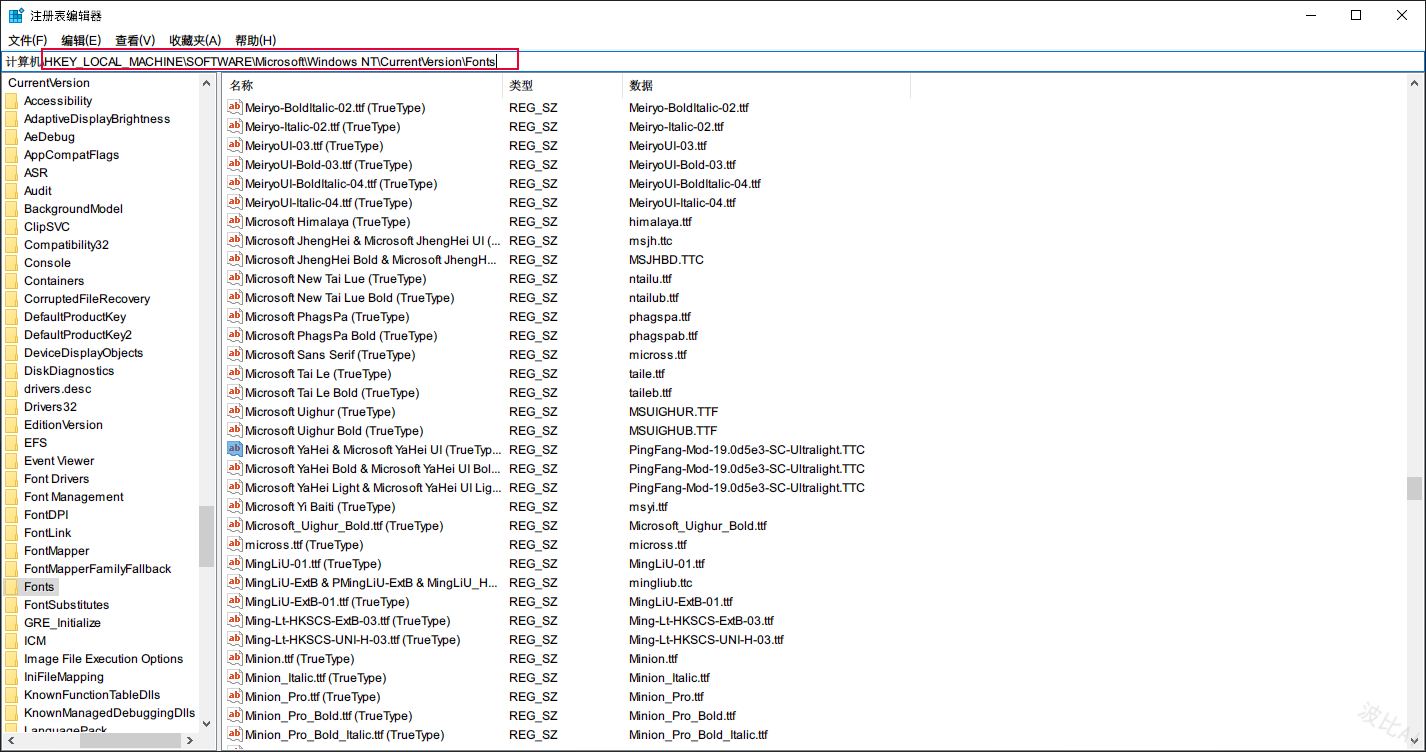Click the registry path address bar
1426x752 pixels.
point(712,62)
